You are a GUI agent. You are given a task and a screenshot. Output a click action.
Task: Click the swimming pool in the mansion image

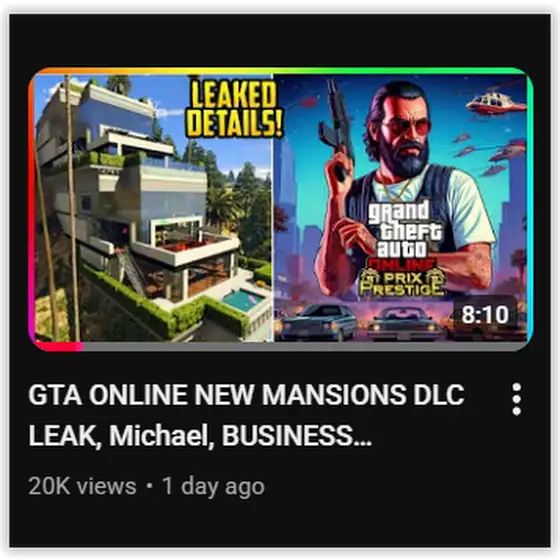pyautogui.click(x=244, y=299)
